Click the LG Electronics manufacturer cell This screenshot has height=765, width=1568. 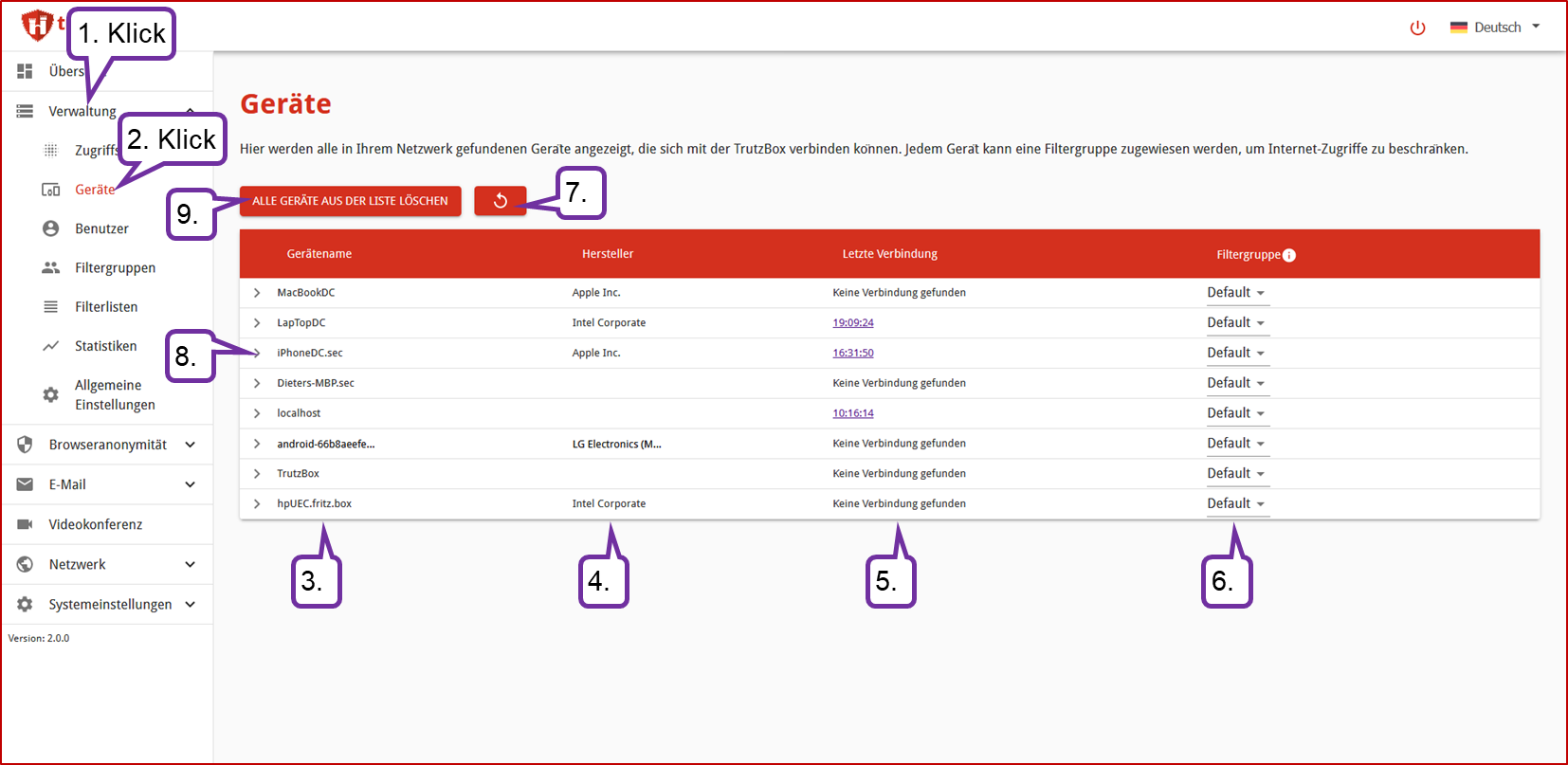coord(617,444)
